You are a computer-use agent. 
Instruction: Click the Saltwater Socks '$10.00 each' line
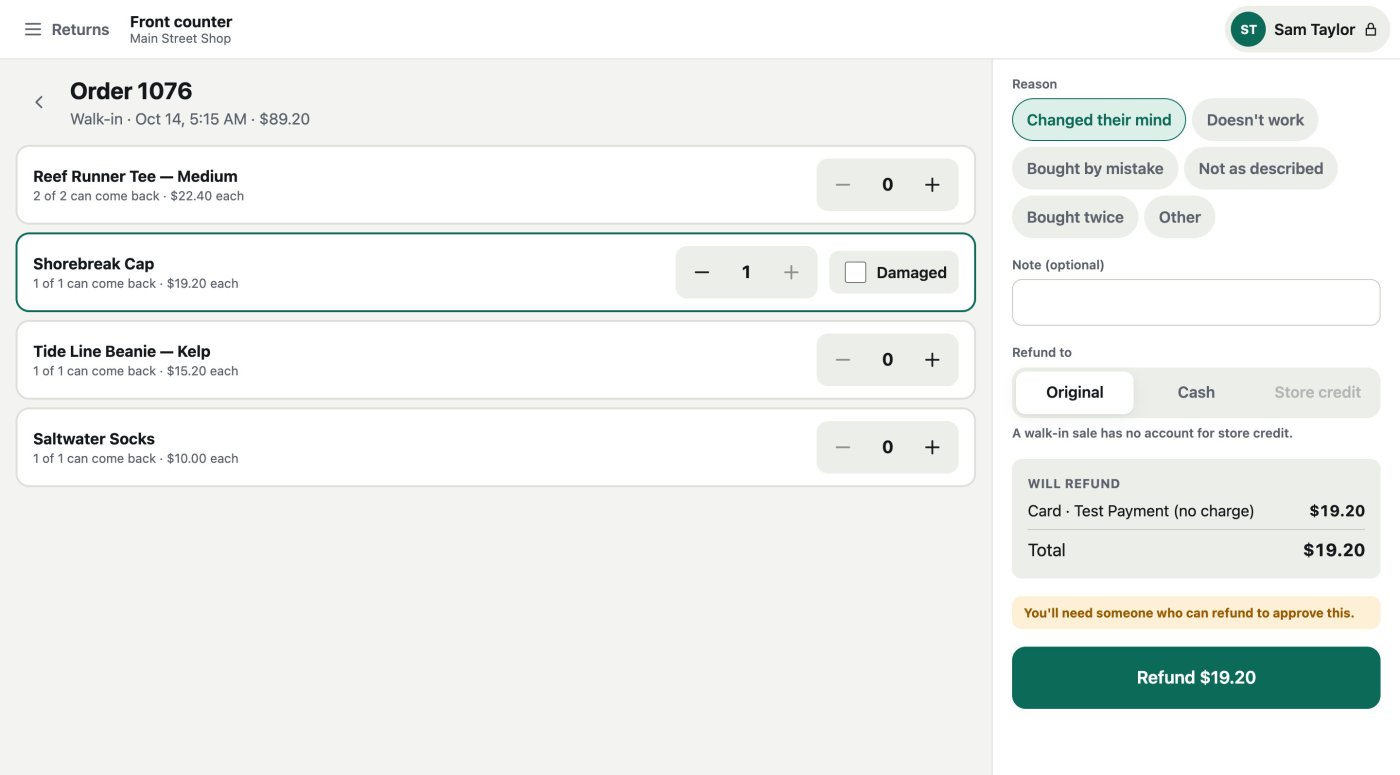[x=135, y=459]
